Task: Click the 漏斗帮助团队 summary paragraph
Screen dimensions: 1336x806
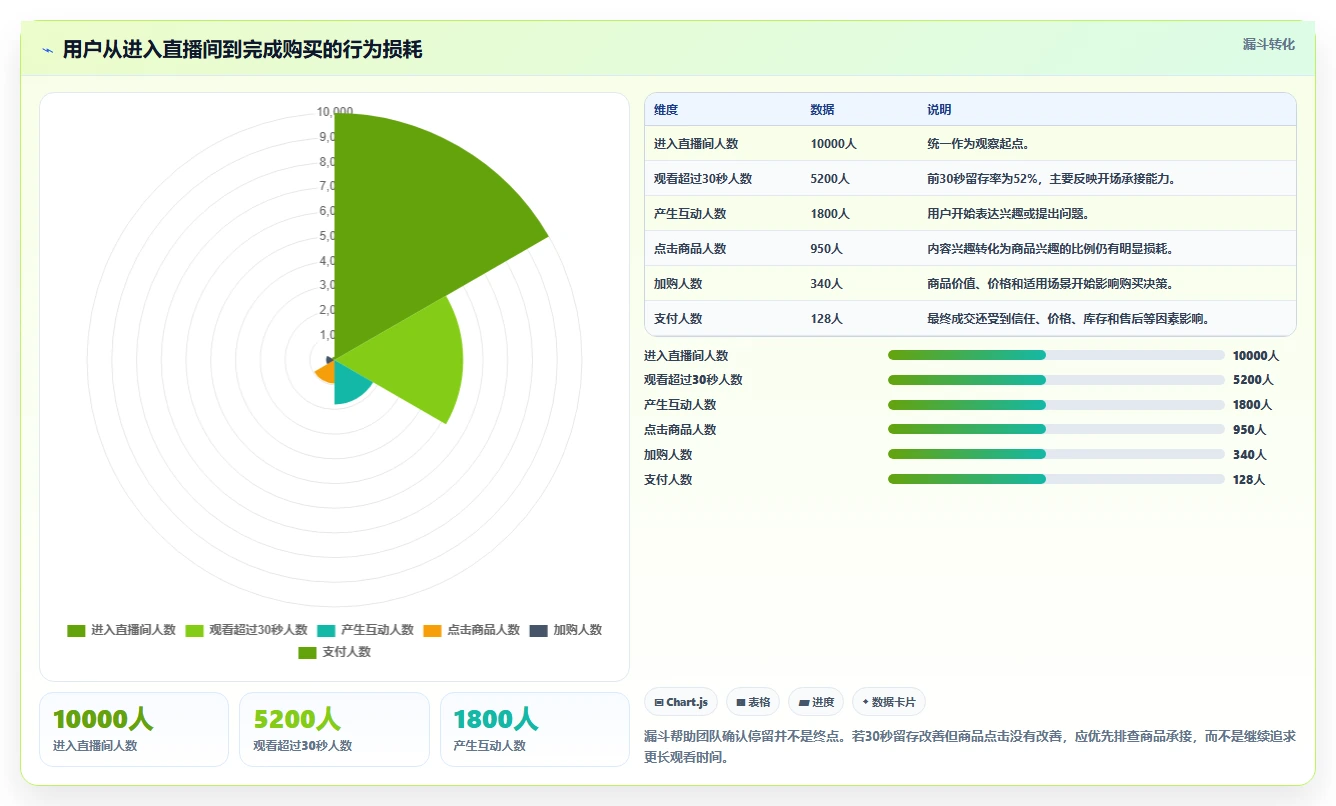Action: point(970,746)
